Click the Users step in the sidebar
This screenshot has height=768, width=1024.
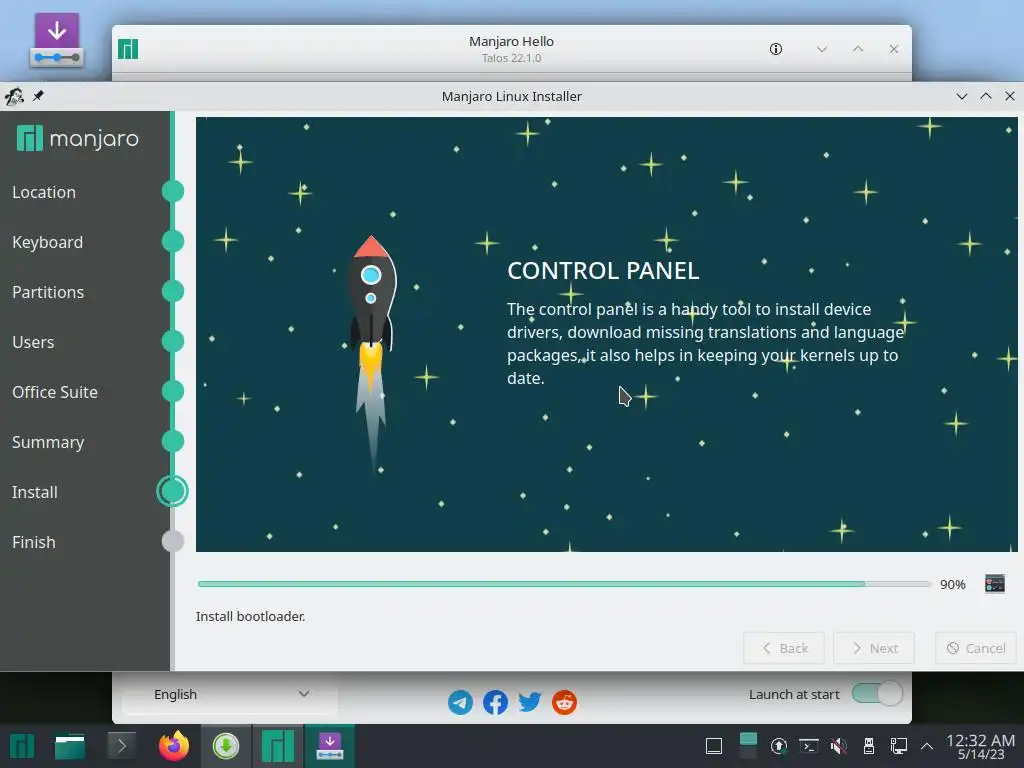coord(33,342)
